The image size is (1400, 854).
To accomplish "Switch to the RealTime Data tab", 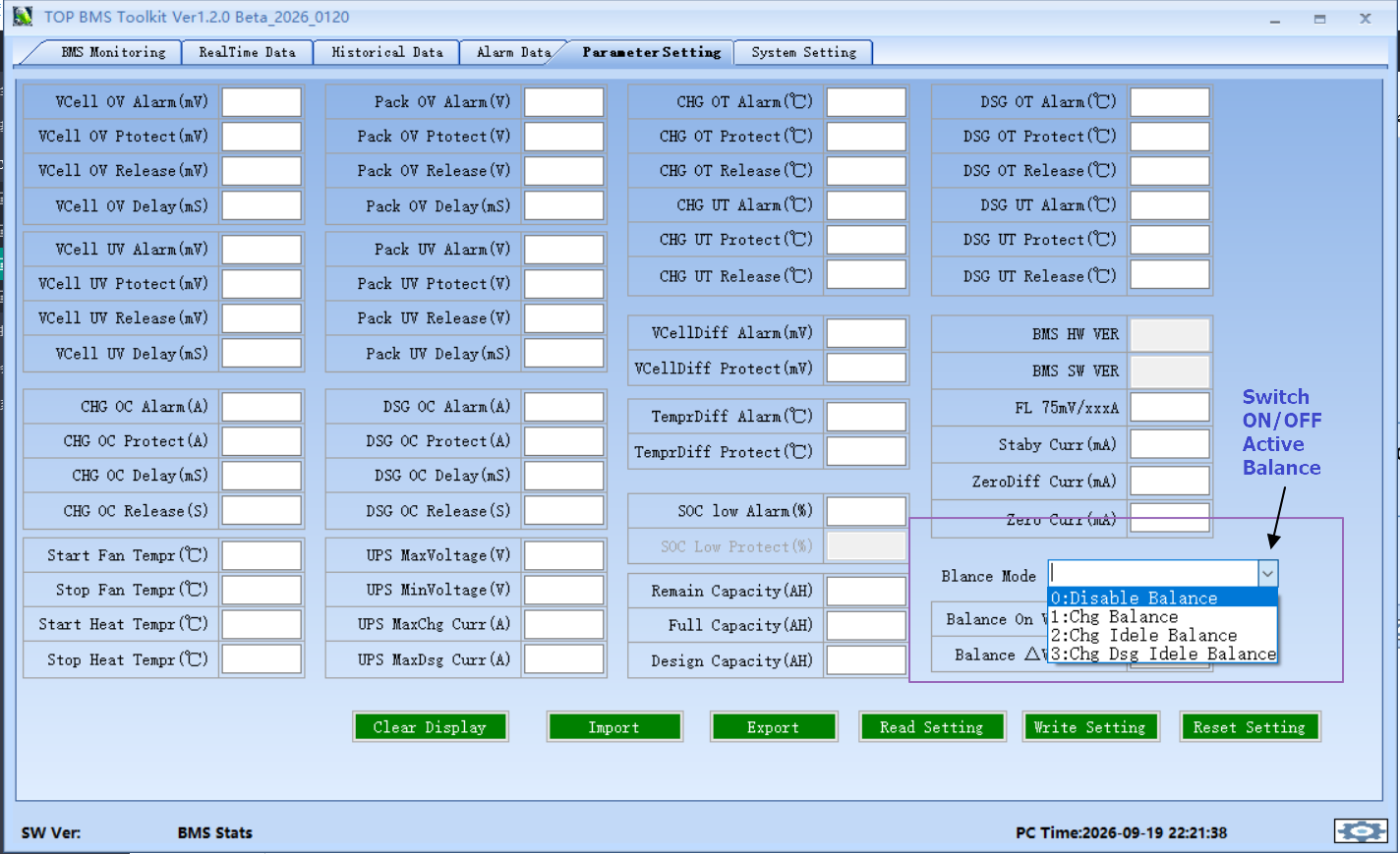I will click(x=247, y=52).
